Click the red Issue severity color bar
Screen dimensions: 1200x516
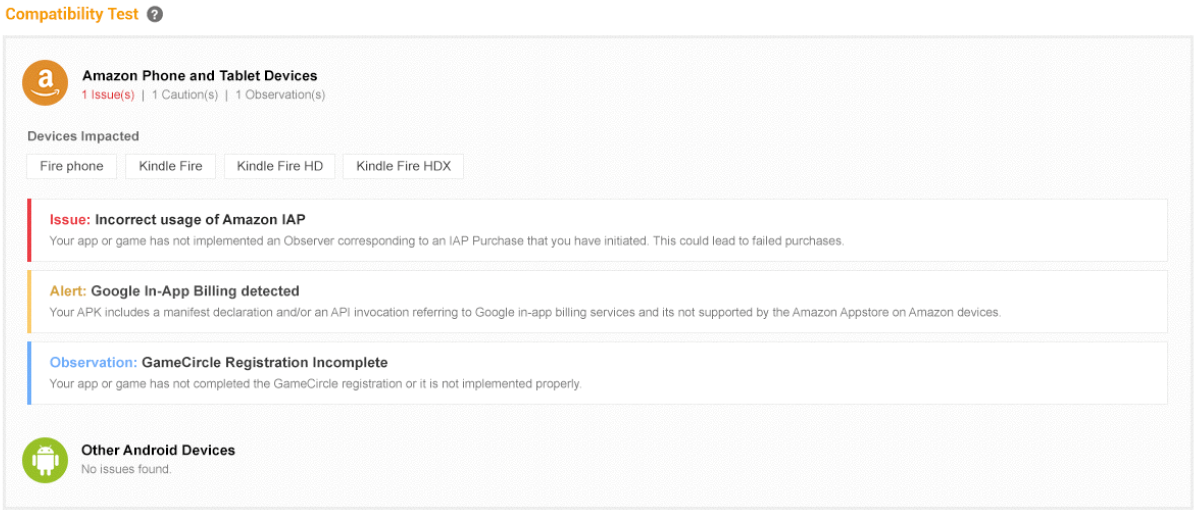click(x=30, y=230)
